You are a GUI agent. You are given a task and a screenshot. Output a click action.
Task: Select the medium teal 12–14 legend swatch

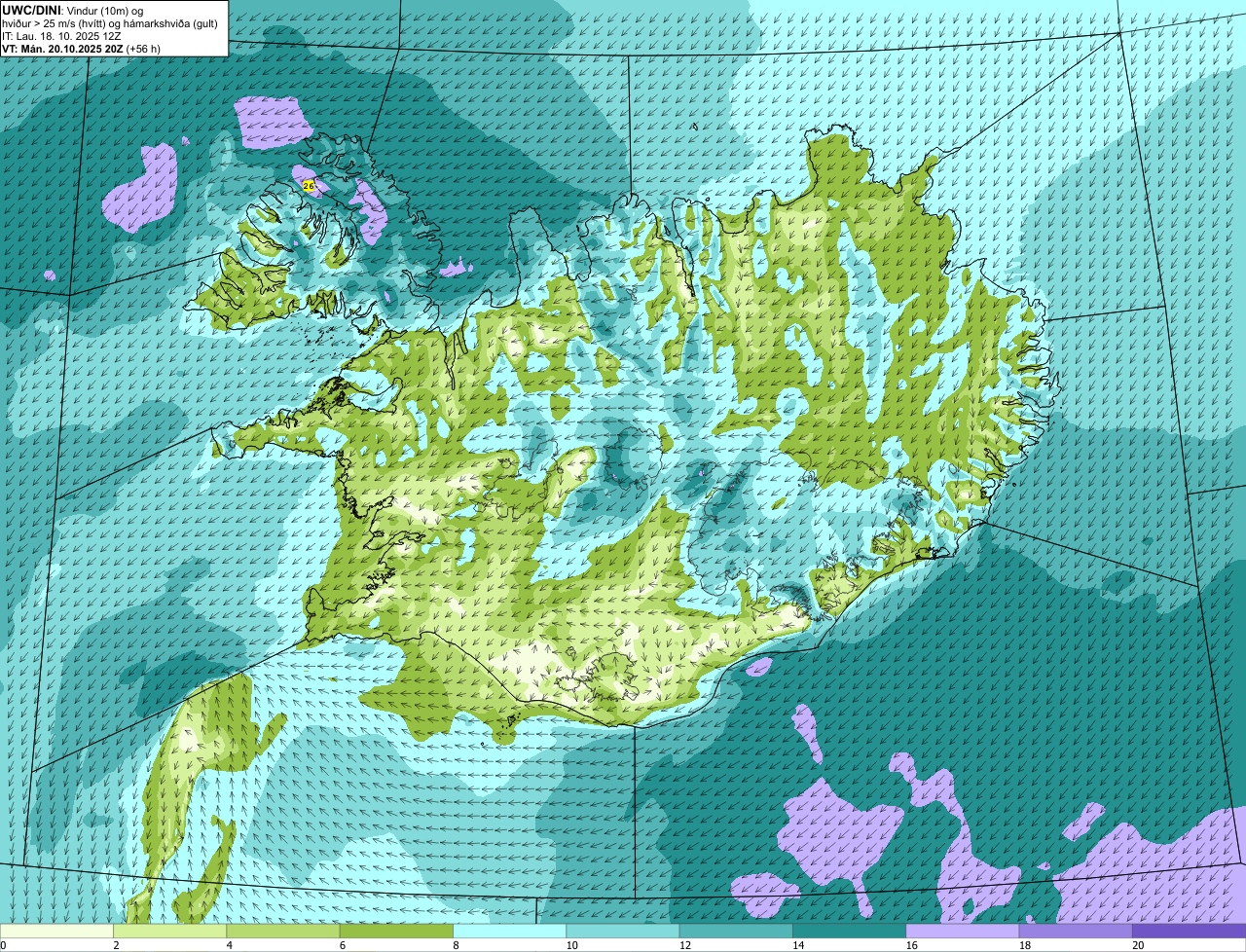tap(736, 932)
